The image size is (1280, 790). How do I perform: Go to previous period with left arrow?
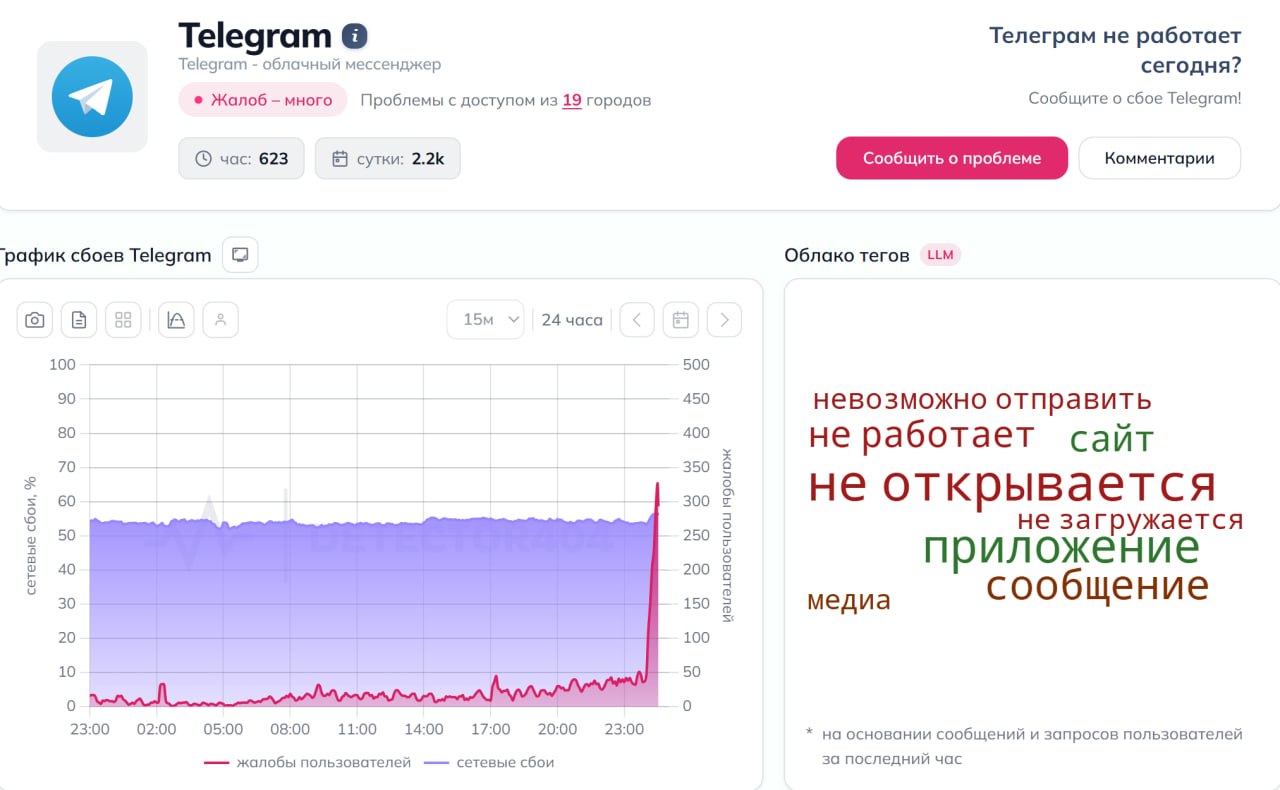click(637, 320)
